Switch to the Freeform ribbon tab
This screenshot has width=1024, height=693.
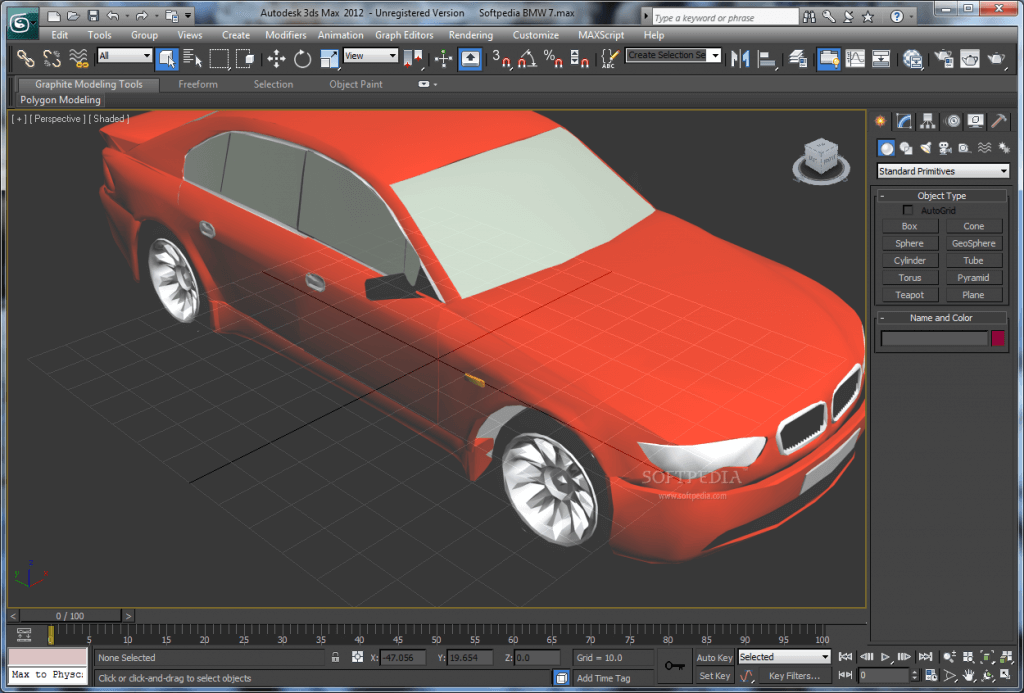[x=198, y=84]
